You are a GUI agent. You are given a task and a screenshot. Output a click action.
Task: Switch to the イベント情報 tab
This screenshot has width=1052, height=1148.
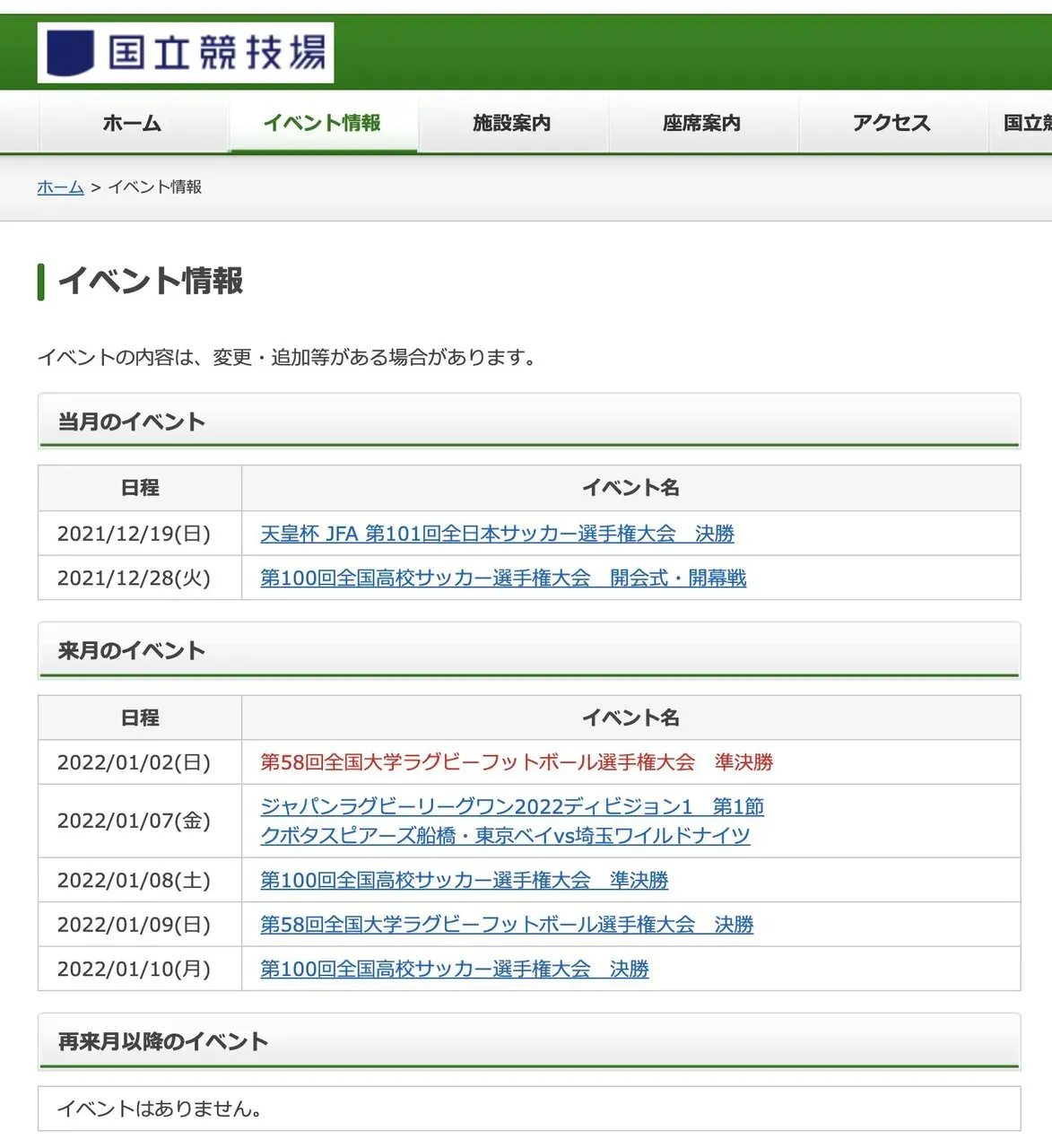point(323,124)
